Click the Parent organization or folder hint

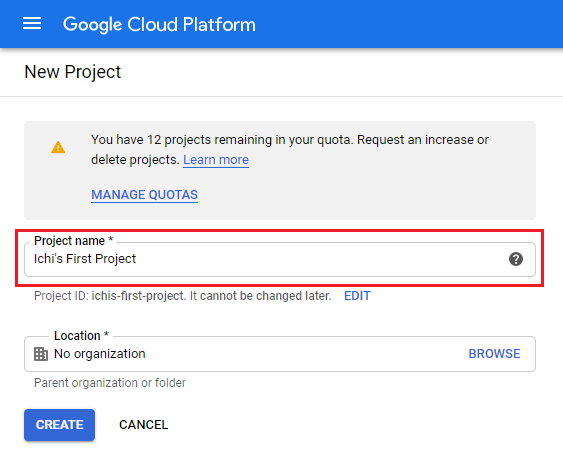[110, 383]
